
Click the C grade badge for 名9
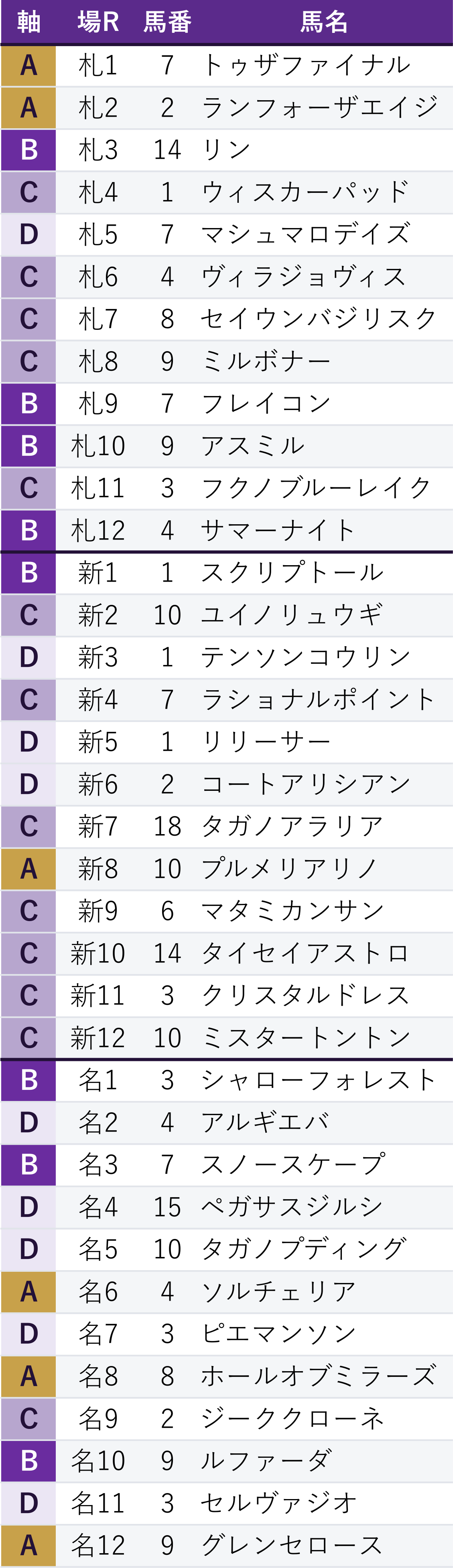(28, 1419)
